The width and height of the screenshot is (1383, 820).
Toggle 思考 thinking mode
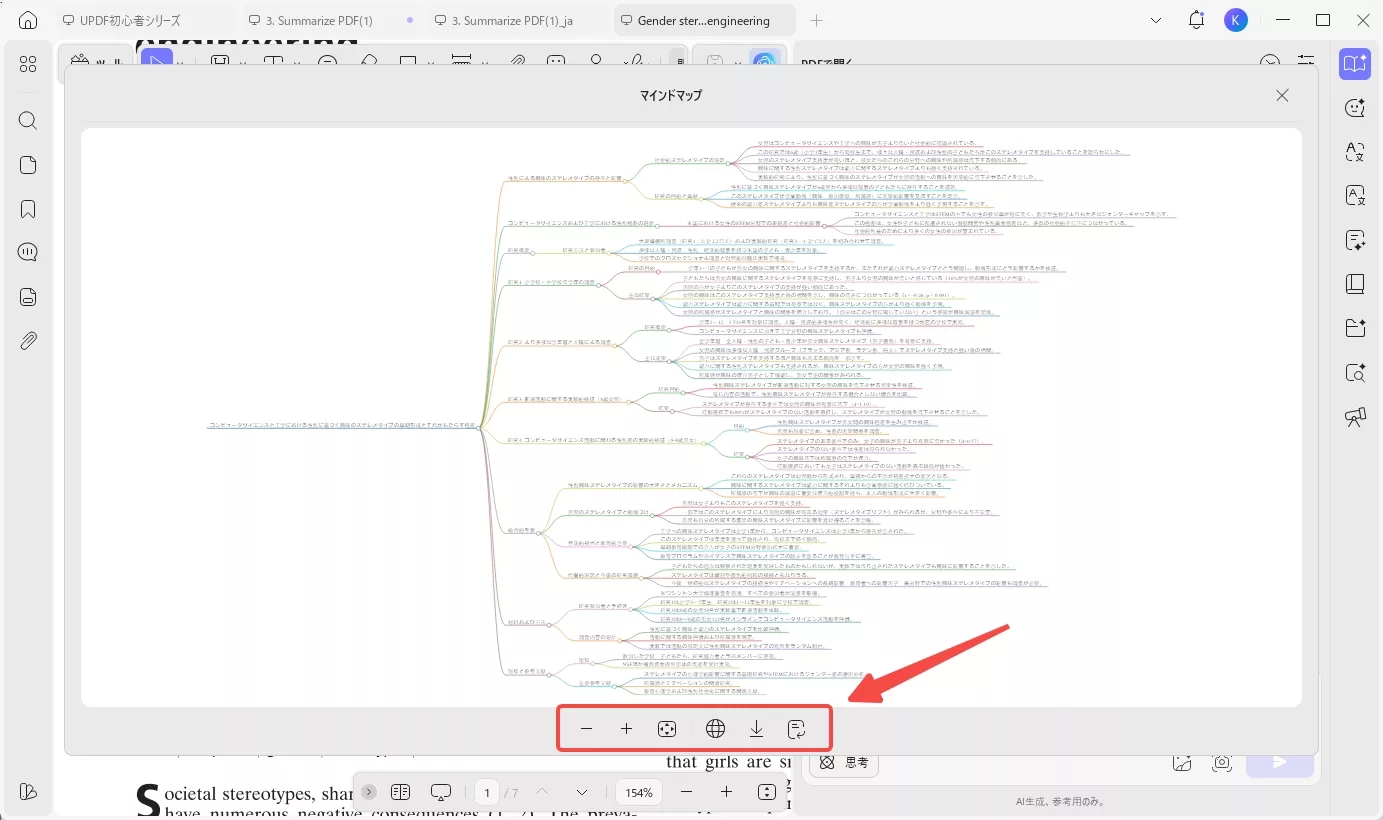(x=845, y=762)
